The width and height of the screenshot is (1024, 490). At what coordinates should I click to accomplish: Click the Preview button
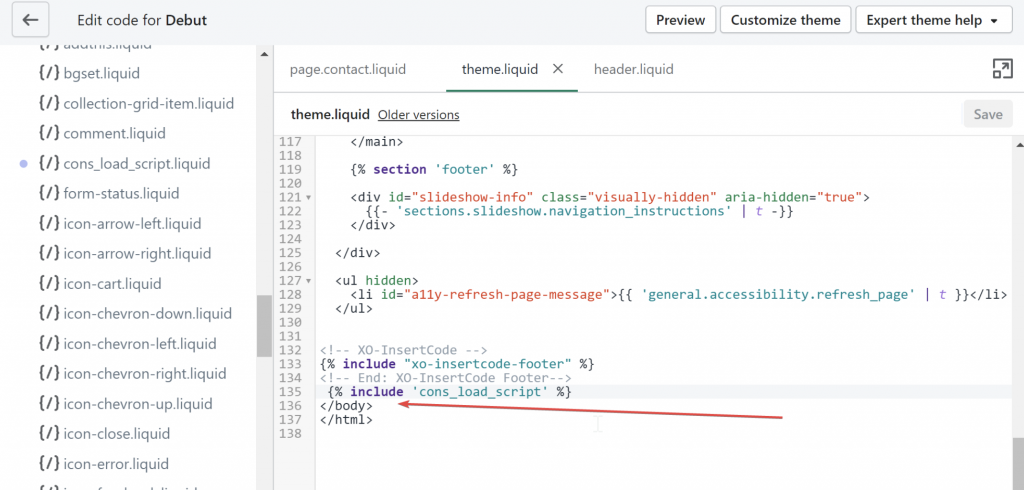tap(680, 20)
